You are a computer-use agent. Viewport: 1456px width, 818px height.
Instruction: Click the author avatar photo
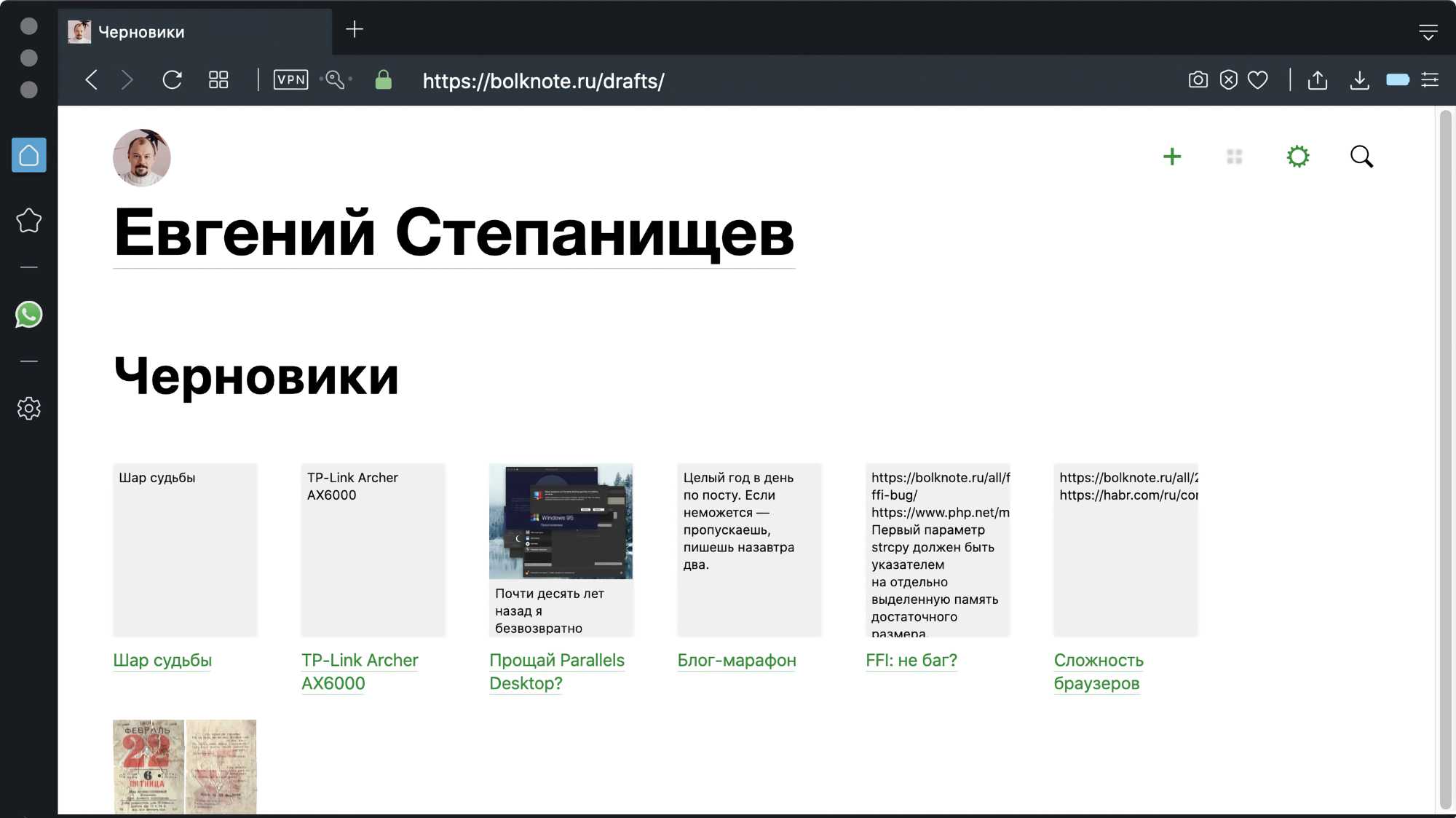coord(142,158)
